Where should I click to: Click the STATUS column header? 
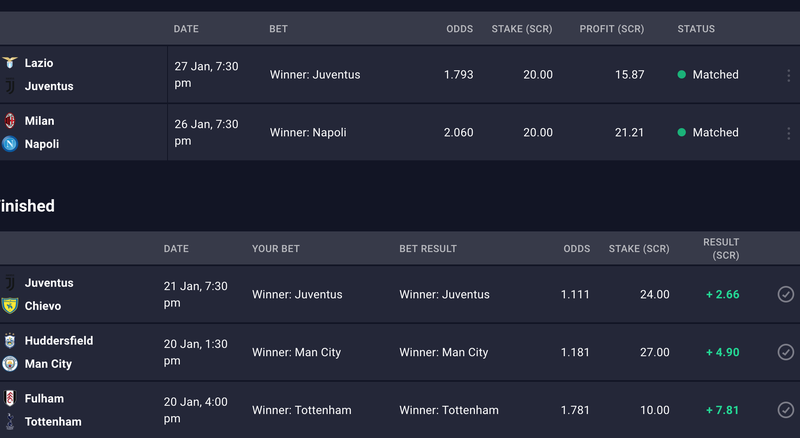point(696,29)
